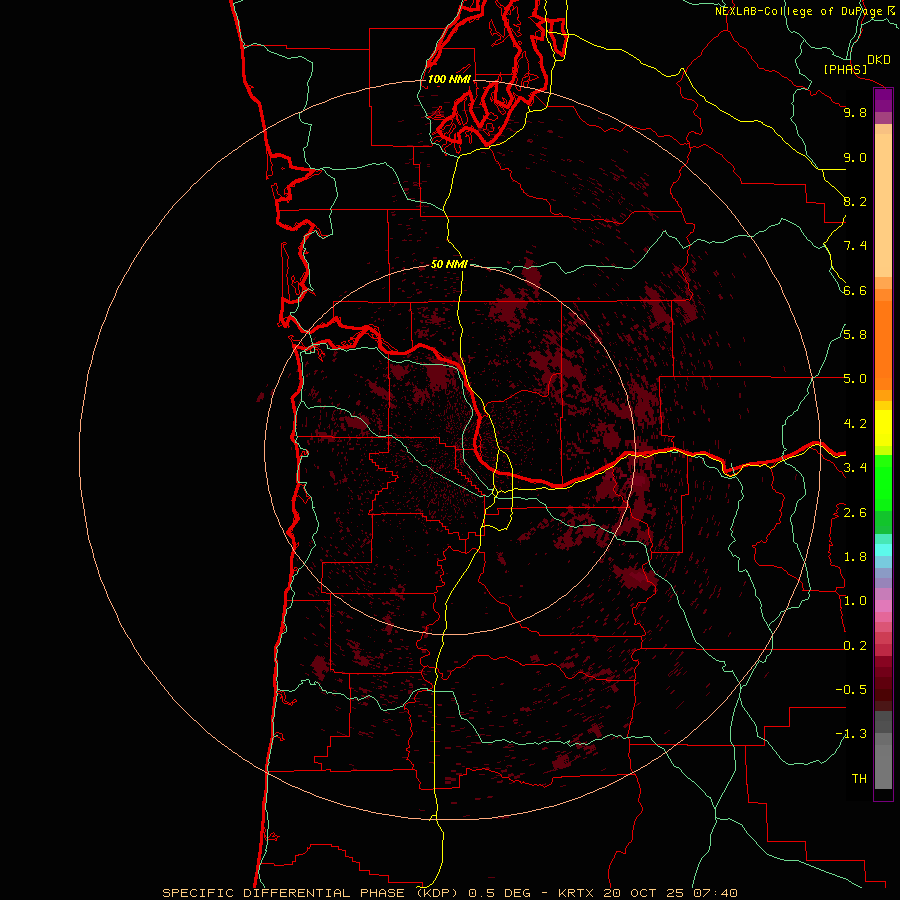Viewport: 900px width, 900px height.
Task: Click the 100 NMI range ring label
Action: [x=449, y=79]
